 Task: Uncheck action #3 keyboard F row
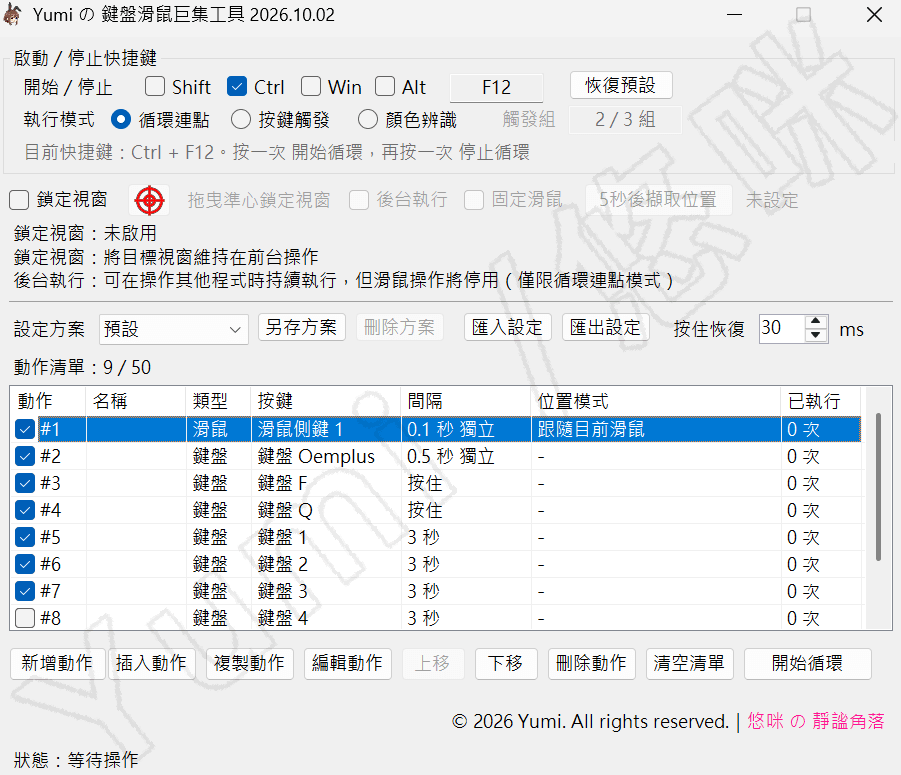25,483
